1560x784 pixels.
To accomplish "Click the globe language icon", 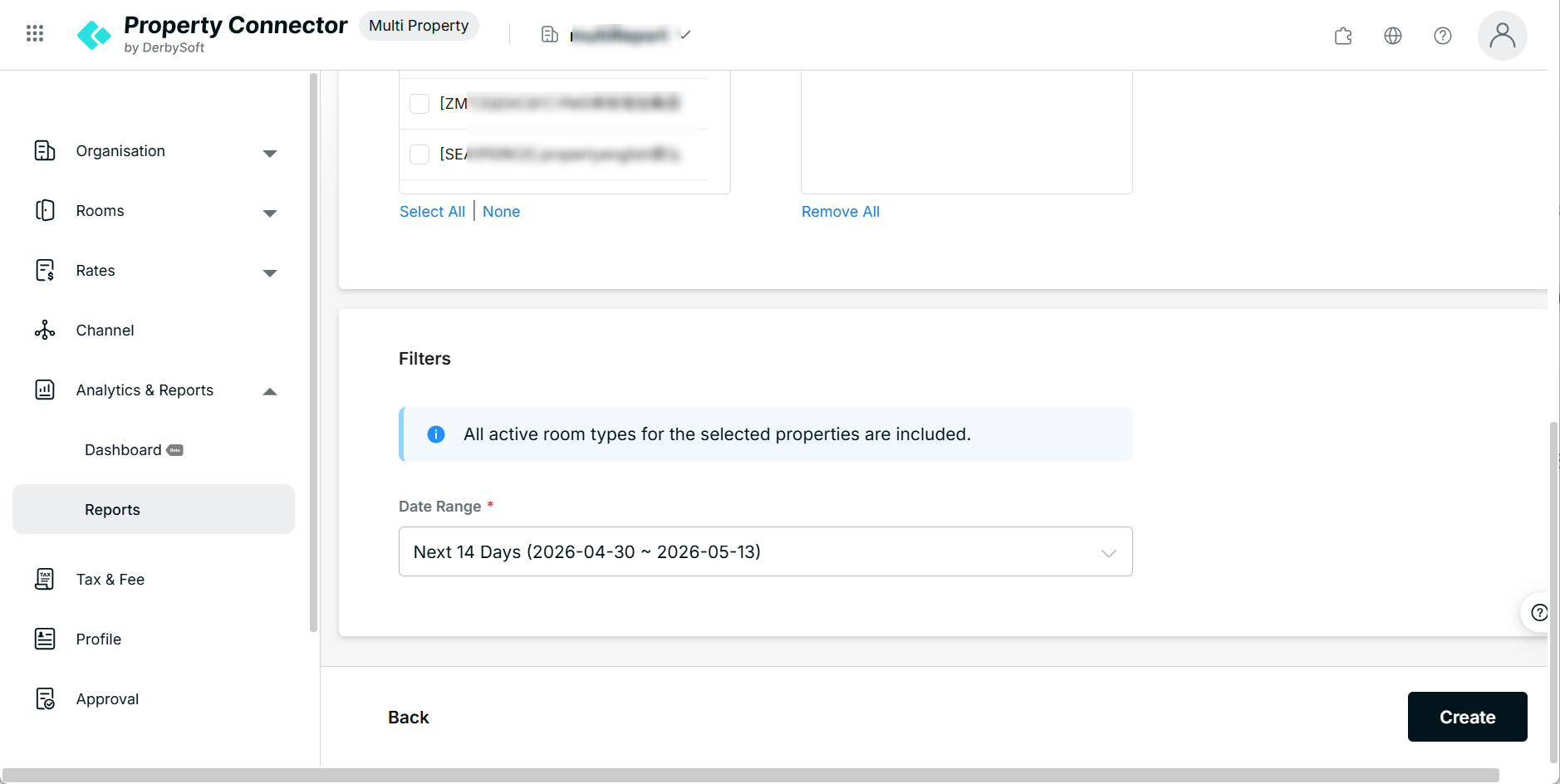I will (x=1393, y=36).
